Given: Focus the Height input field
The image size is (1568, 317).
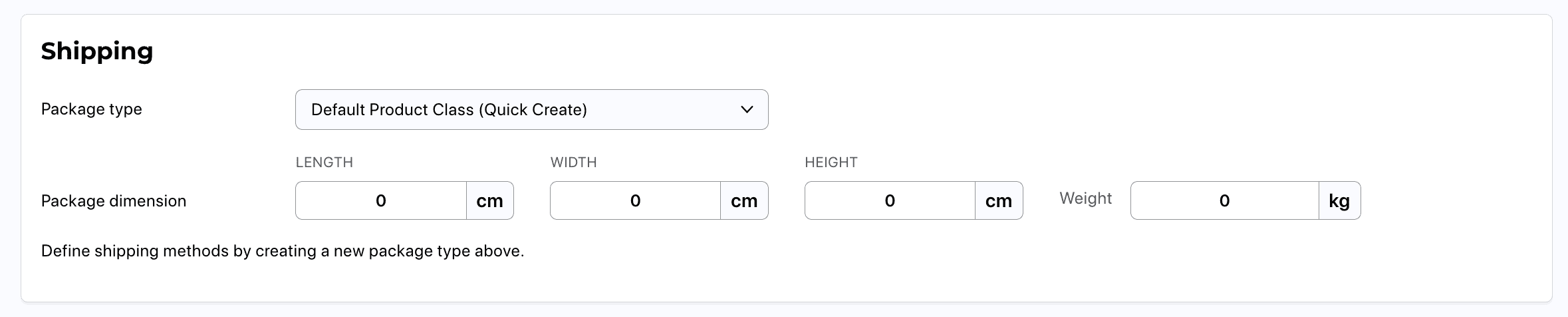Looking at the screenshot, I should click(x=890, y=200).
